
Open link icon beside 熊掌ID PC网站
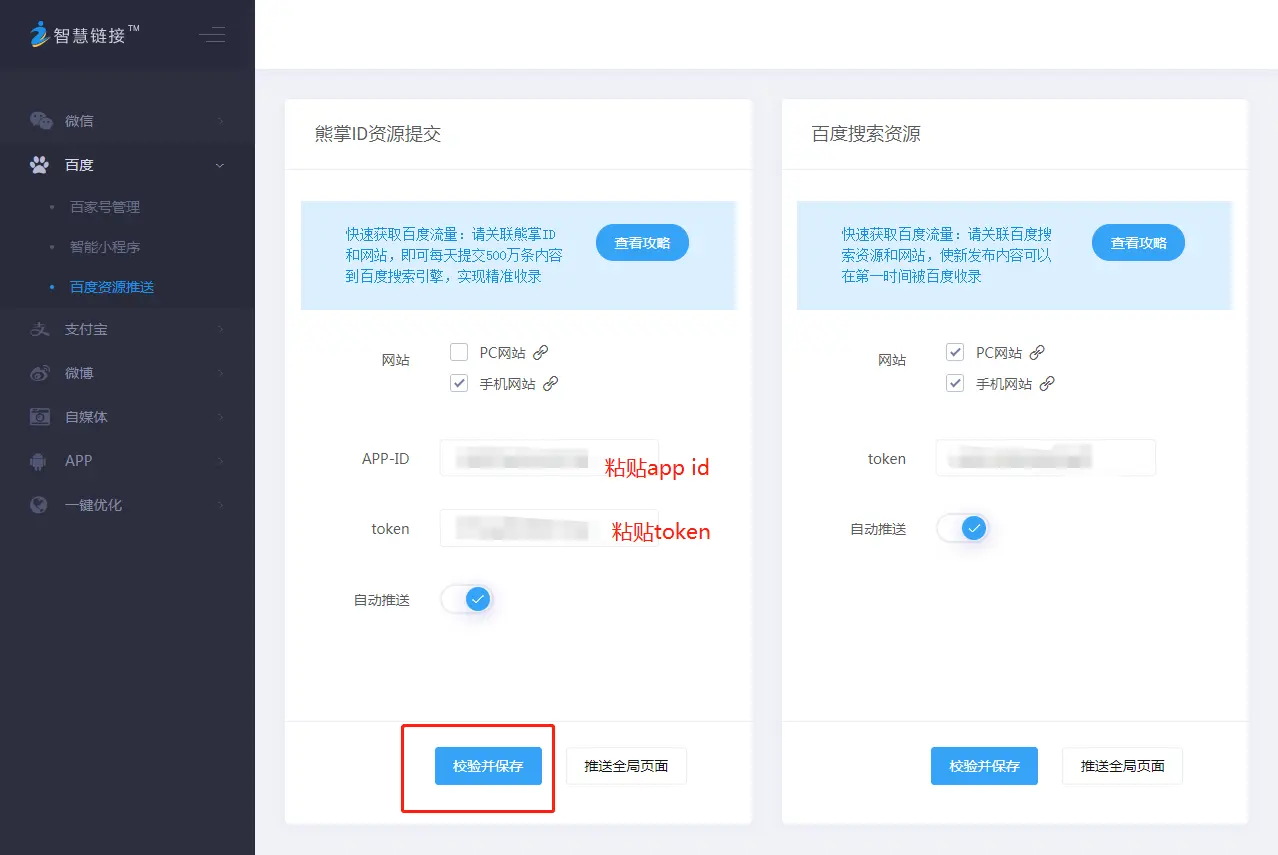click(x=541, y=352)
